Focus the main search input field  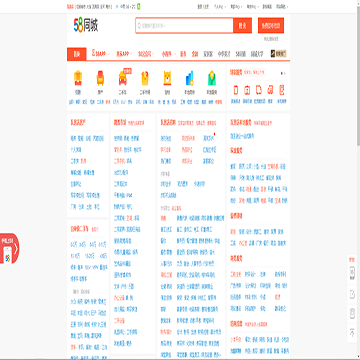pyautogui.click(x=184, y=26)
